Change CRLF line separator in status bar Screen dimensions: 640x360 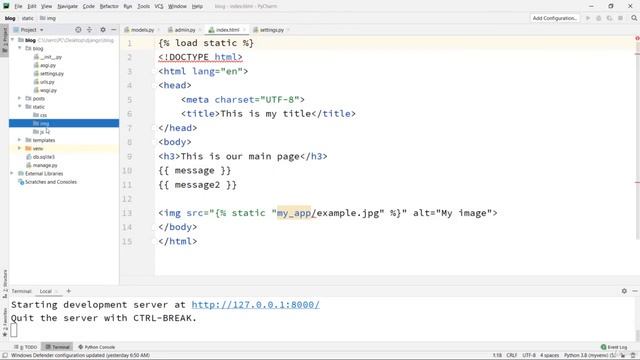511,356
